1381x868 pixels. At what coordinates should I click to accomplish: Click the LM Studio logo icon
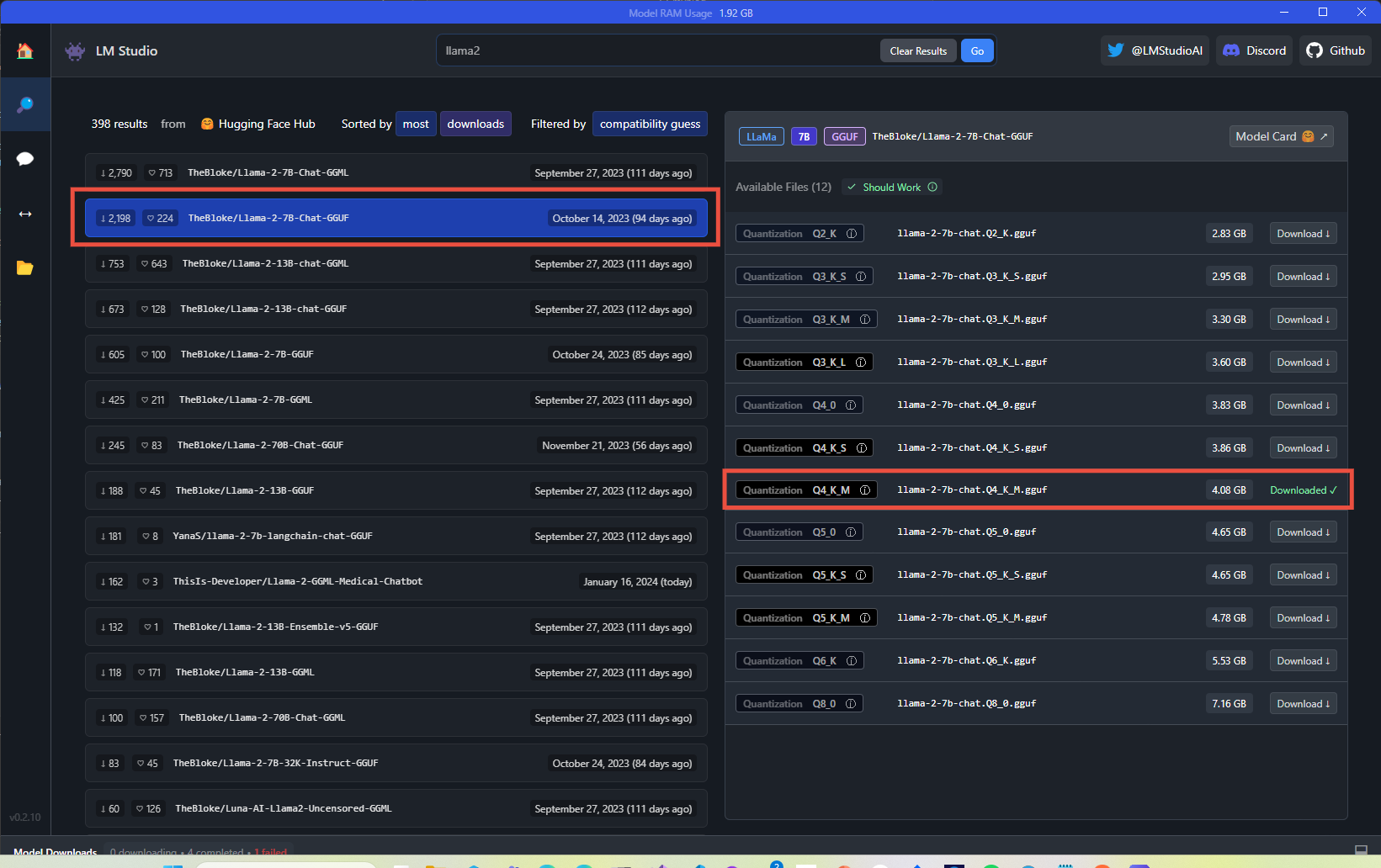pyautogui.click(x=75, y=51)
